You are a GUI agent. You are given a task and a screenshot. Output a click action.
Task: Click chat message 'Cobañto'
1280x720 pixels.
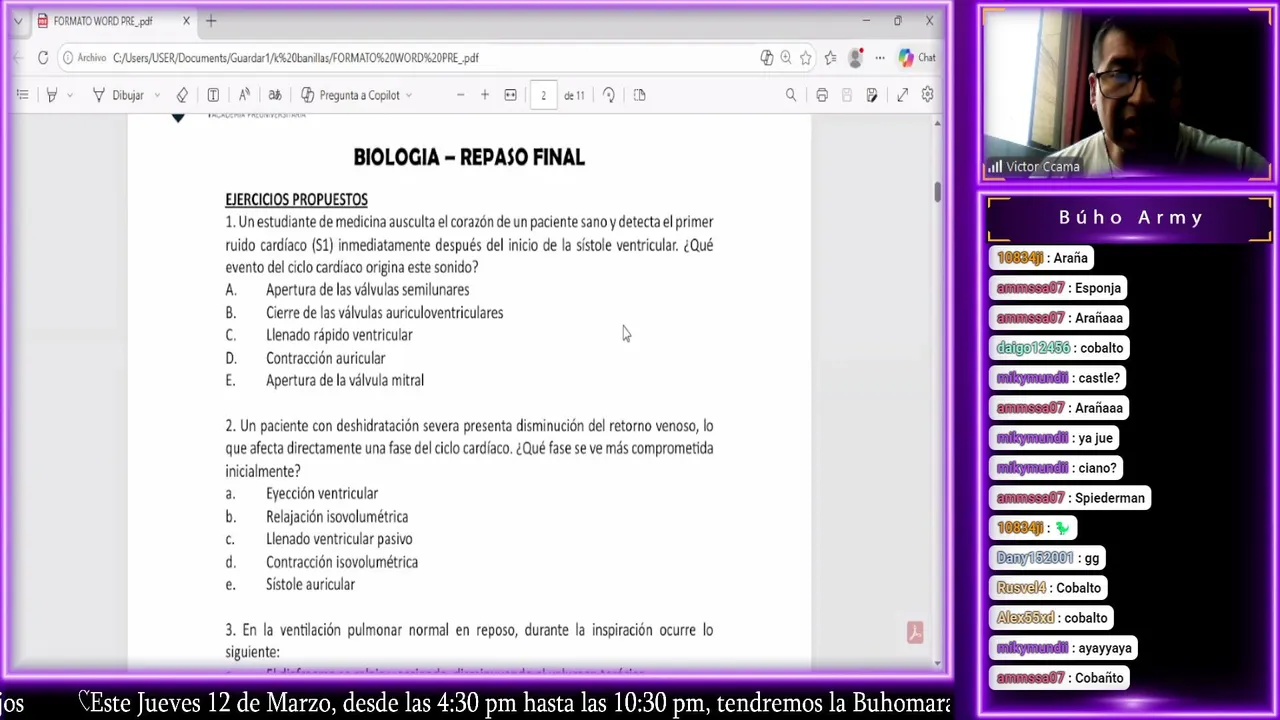tap(1061, 678)
